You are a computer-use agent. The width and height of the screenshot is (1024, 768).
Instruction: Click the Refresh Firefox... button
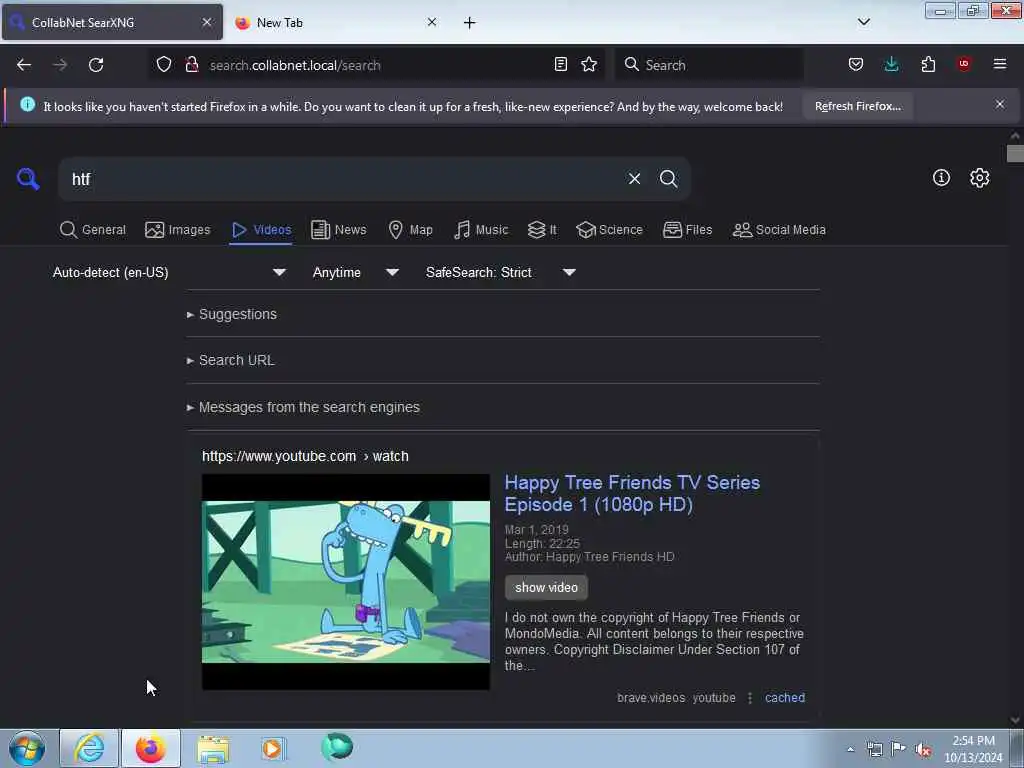tap(857, 106)
